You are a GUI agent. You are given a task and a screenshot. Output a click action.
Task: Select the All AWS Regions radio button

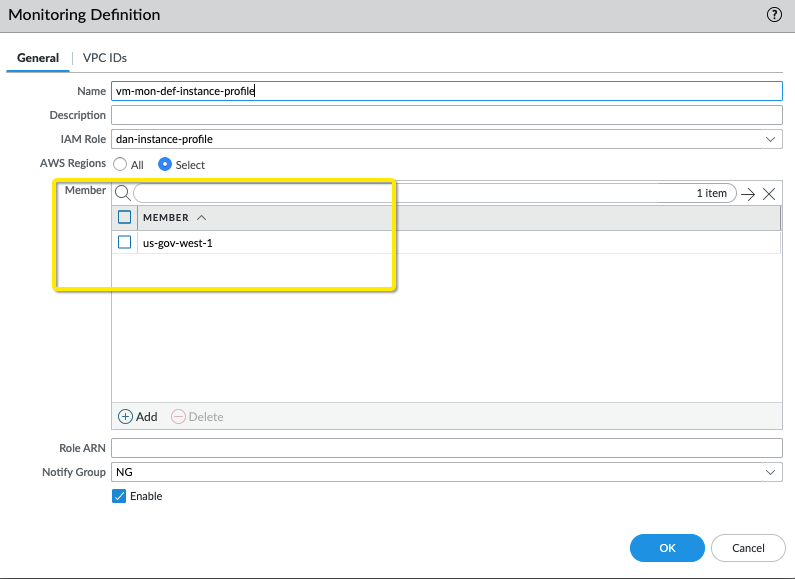pos(120,164)
